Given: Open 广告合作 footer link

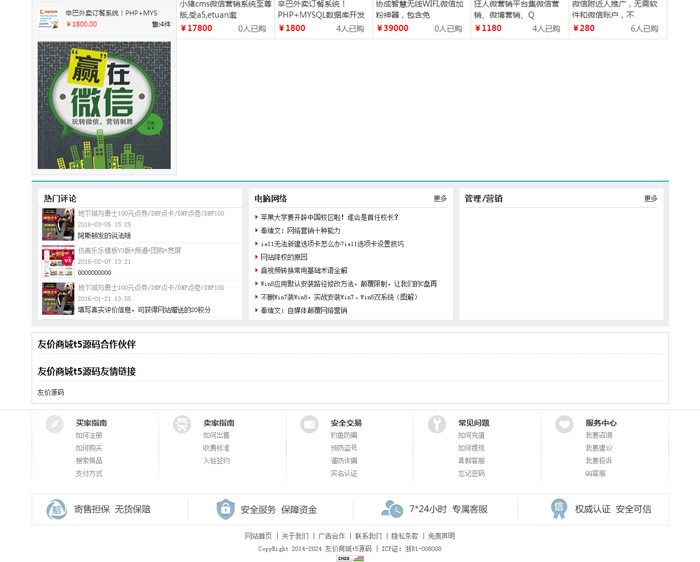Looking at the screenshot, I should tap(332, 536).
